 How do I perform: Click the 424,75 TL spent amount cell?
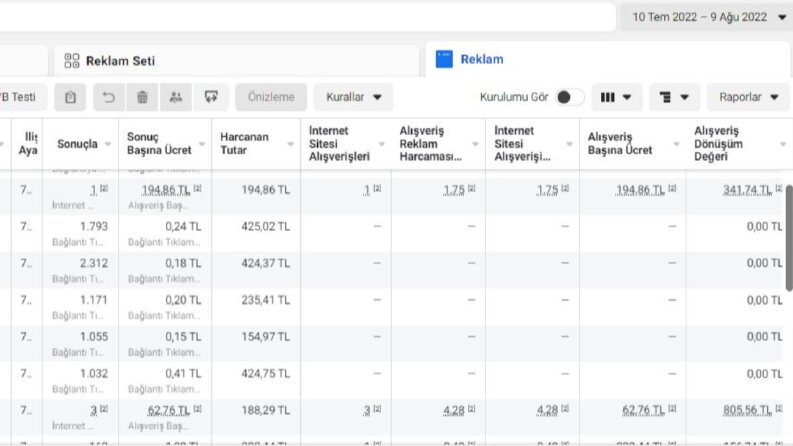[x=266, y=374]
